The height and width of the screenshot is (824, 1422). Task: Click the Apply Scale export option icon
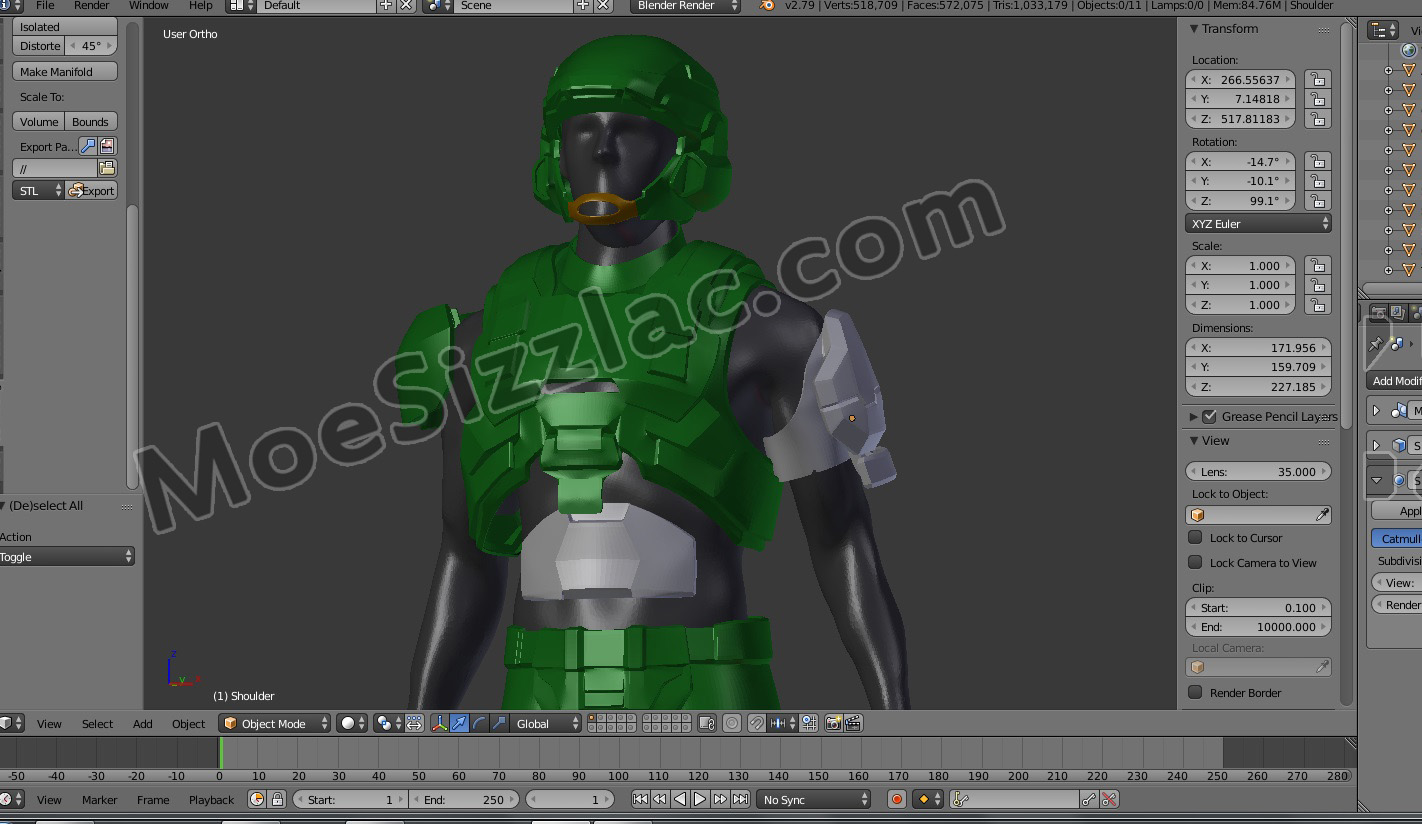[x=88, y=146]
